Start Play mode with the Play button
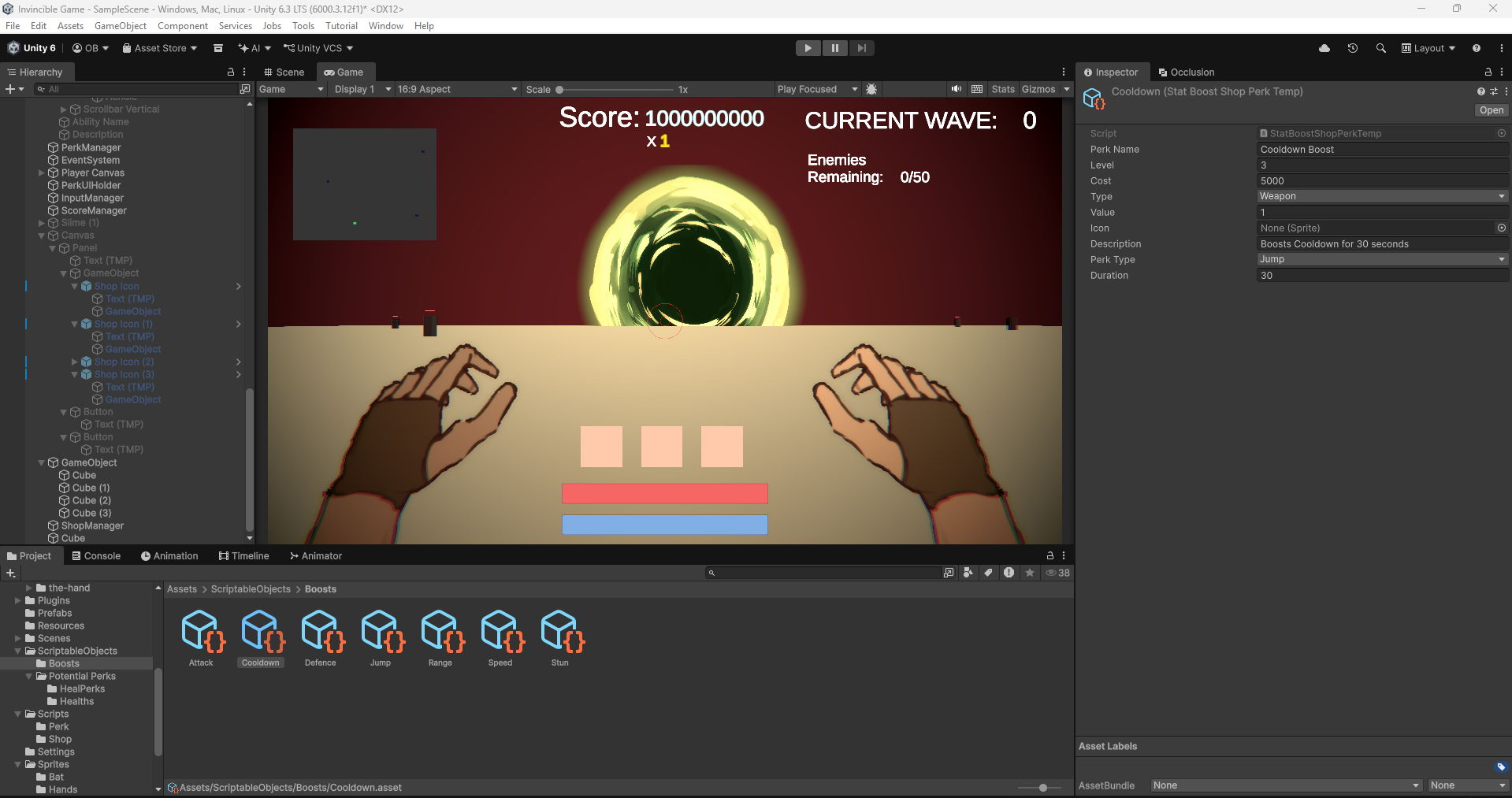The height and width of the screenshot is (798, 1512). (x=808, y=48)
